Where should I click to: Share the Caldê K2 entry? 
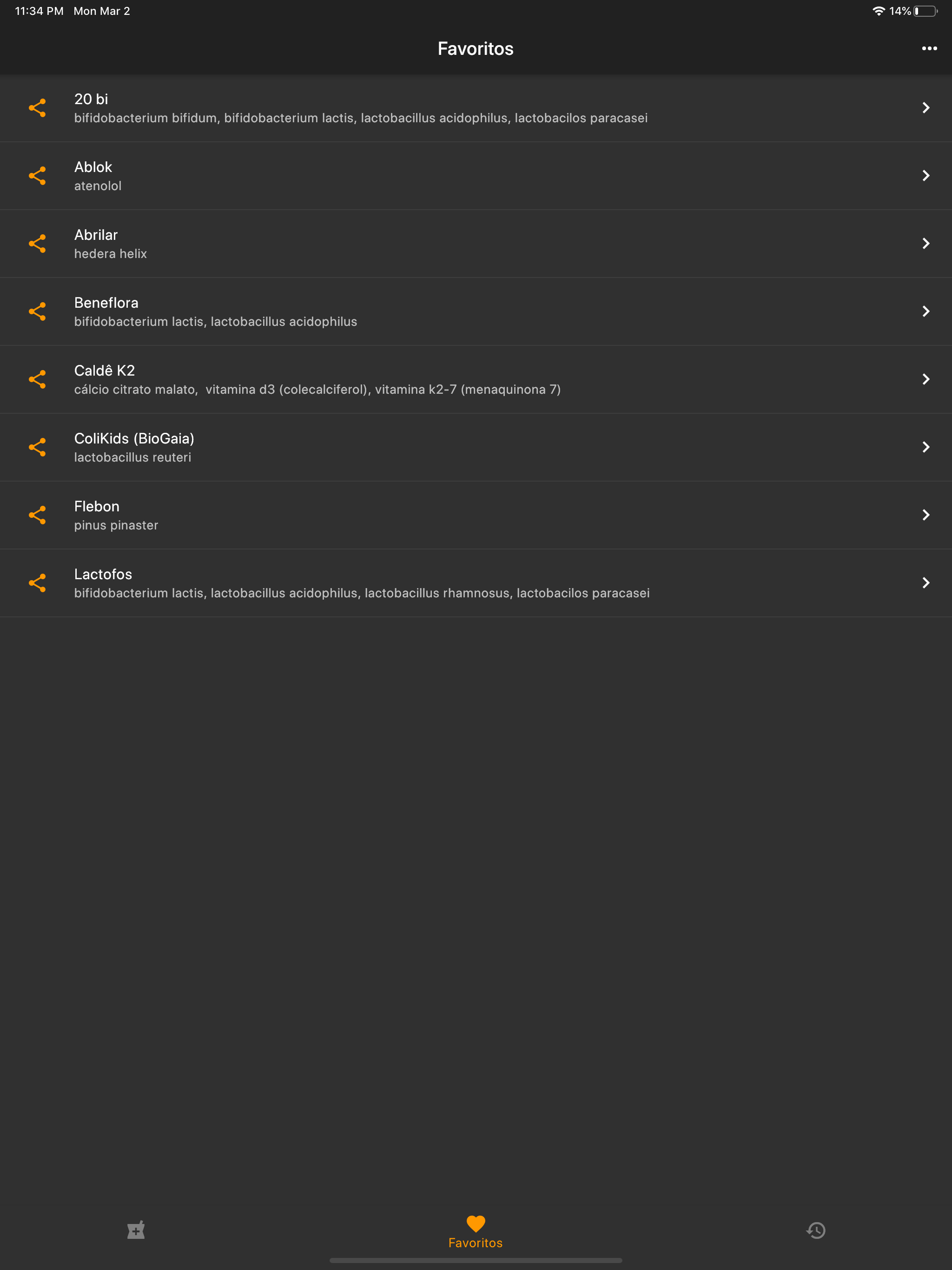[37, 379]
